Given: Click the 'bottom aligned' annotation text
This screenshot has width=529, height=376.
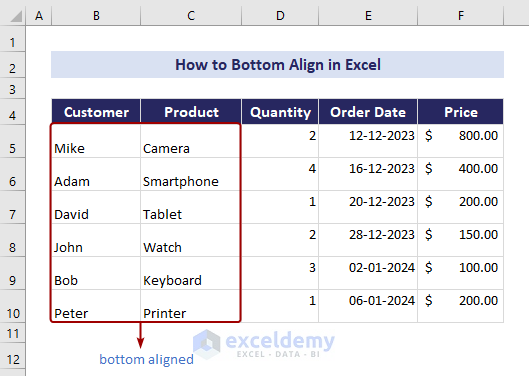Looking at the screenshot, I should (x=146, y=360).
